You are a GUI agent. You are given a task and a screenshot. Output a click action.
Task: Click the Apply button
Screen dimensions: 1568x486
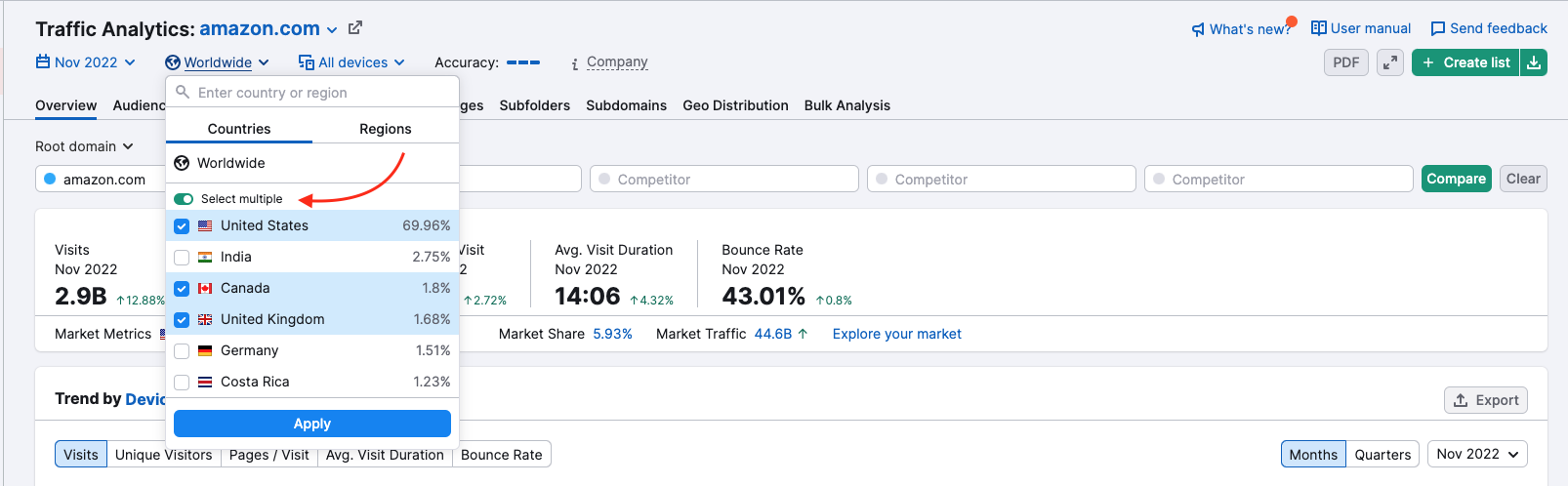click(312, 424)
